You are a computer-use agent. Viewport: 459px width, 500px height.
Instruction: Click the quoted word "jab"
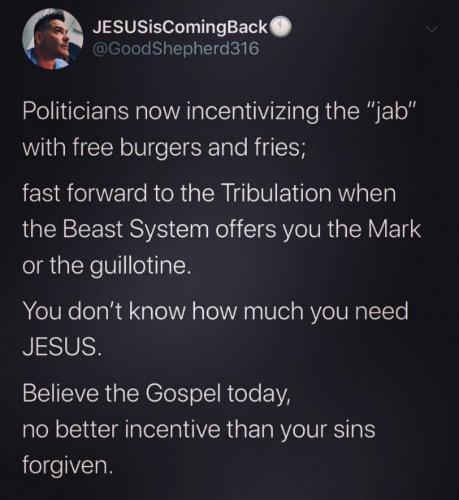390,112
